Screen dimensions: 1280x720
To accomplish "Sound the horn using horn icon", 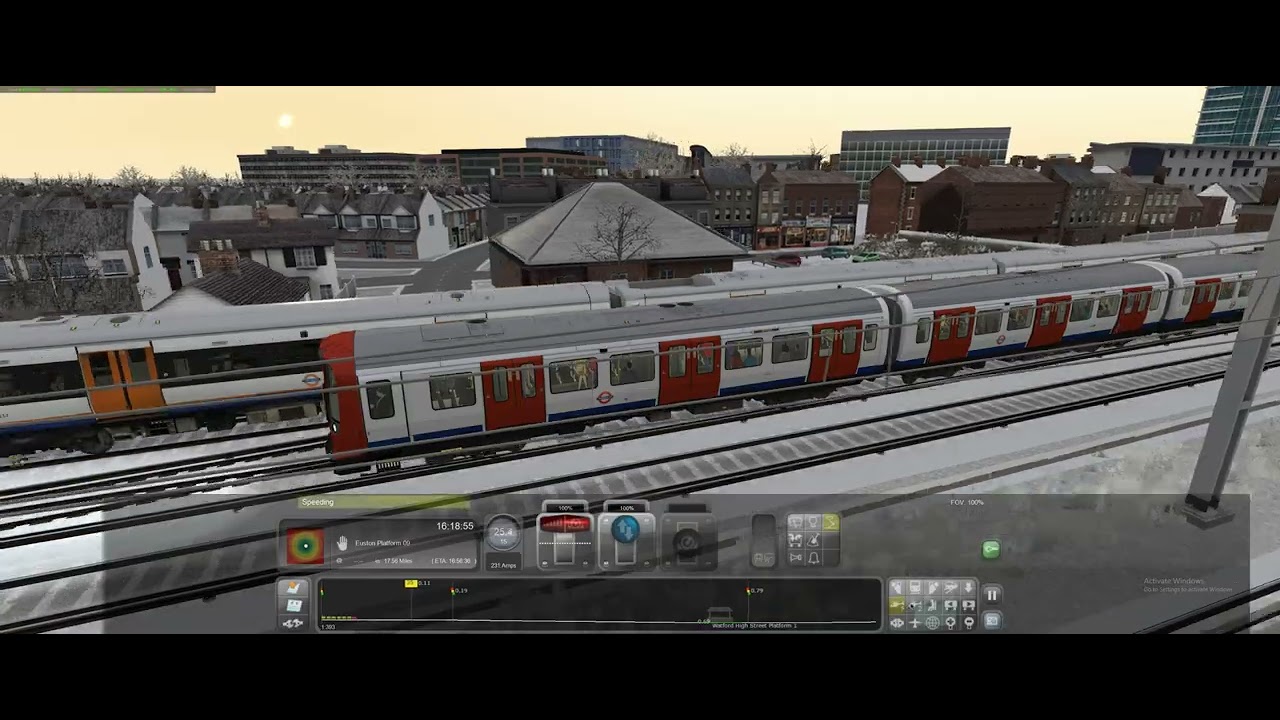I will tap(795, 558).
